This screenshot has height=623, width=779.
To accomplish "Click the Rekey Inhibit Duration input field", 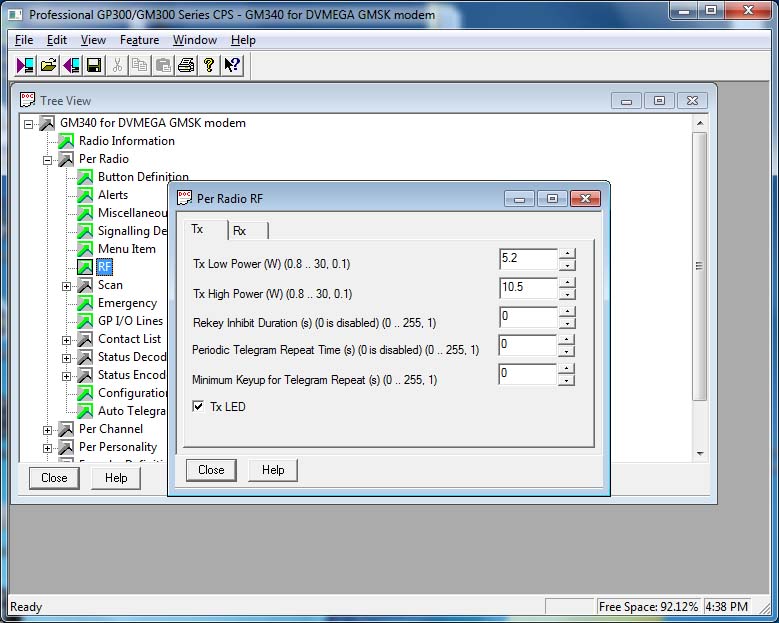I will pyautogui.click(x=528, y=317).
